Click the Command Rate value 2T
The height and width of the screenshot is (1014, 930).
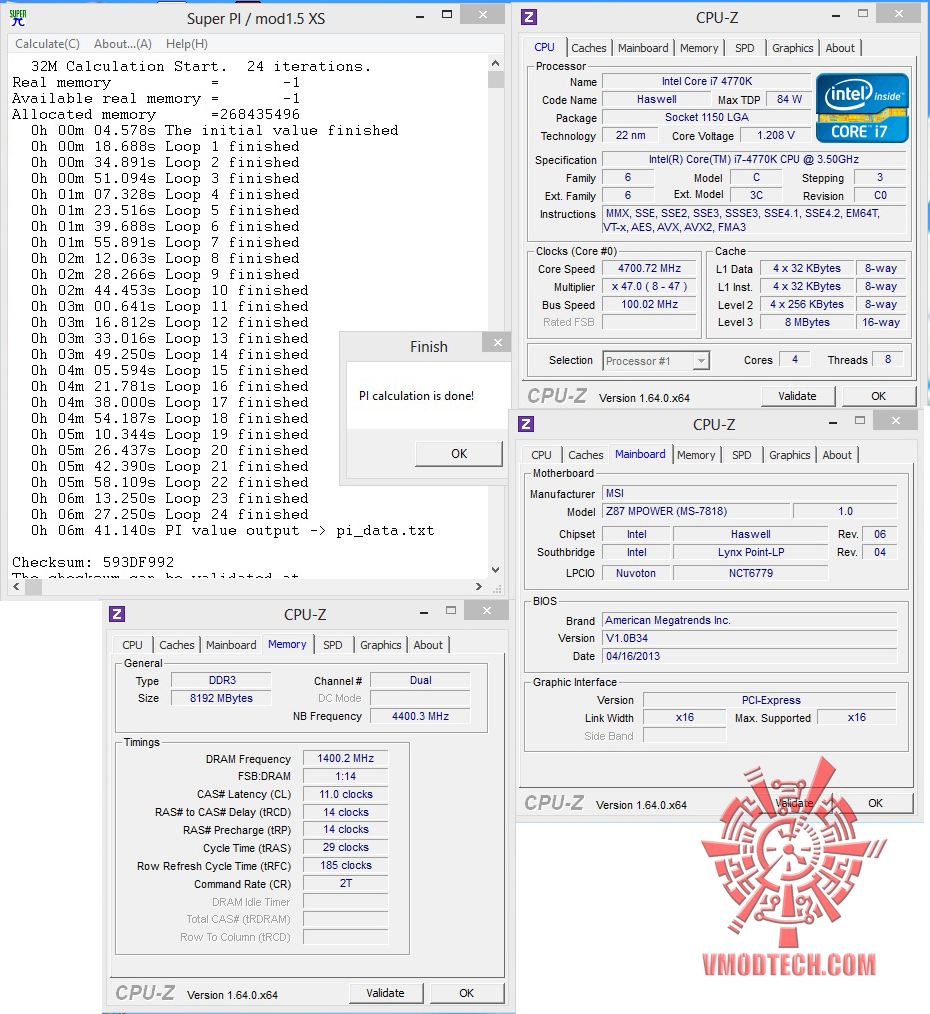[x=345, y=883]
